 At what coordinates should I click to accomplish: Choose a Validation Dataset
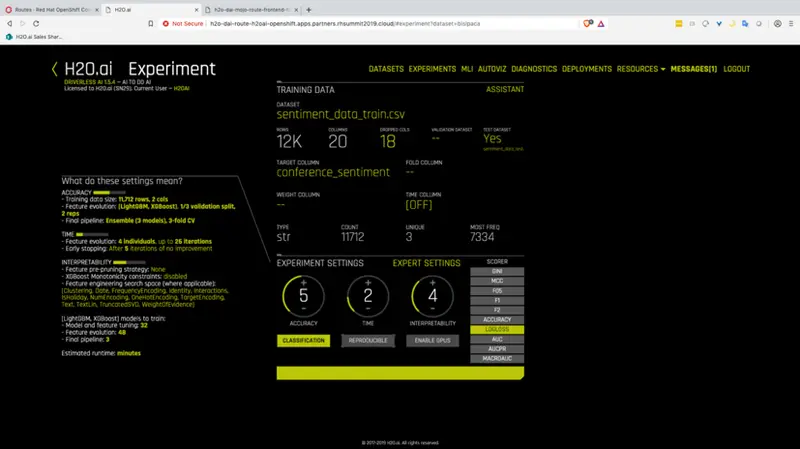point(435,138)
